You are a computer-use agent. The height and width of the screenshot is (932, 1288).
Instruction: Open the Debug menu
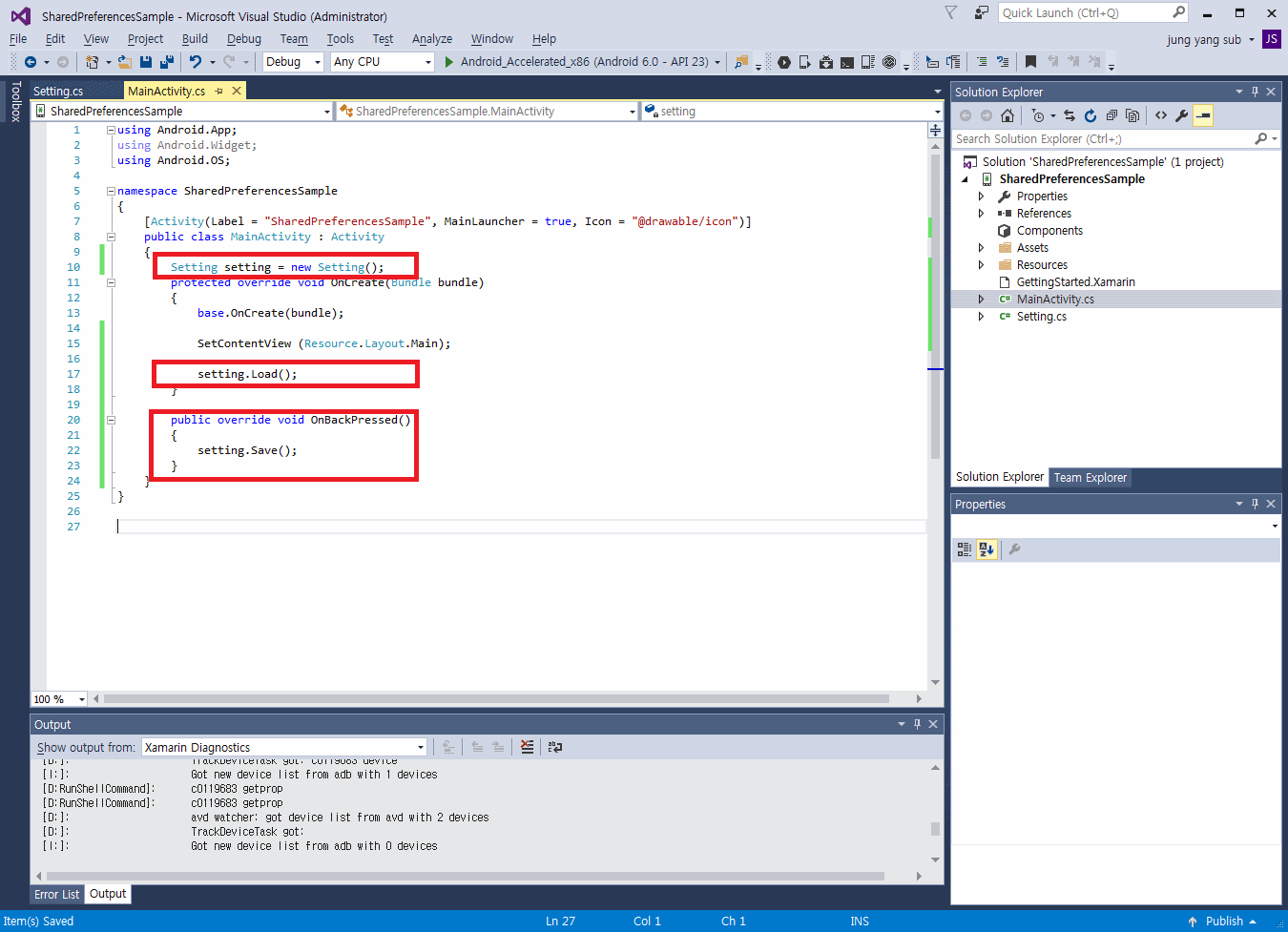244,39
